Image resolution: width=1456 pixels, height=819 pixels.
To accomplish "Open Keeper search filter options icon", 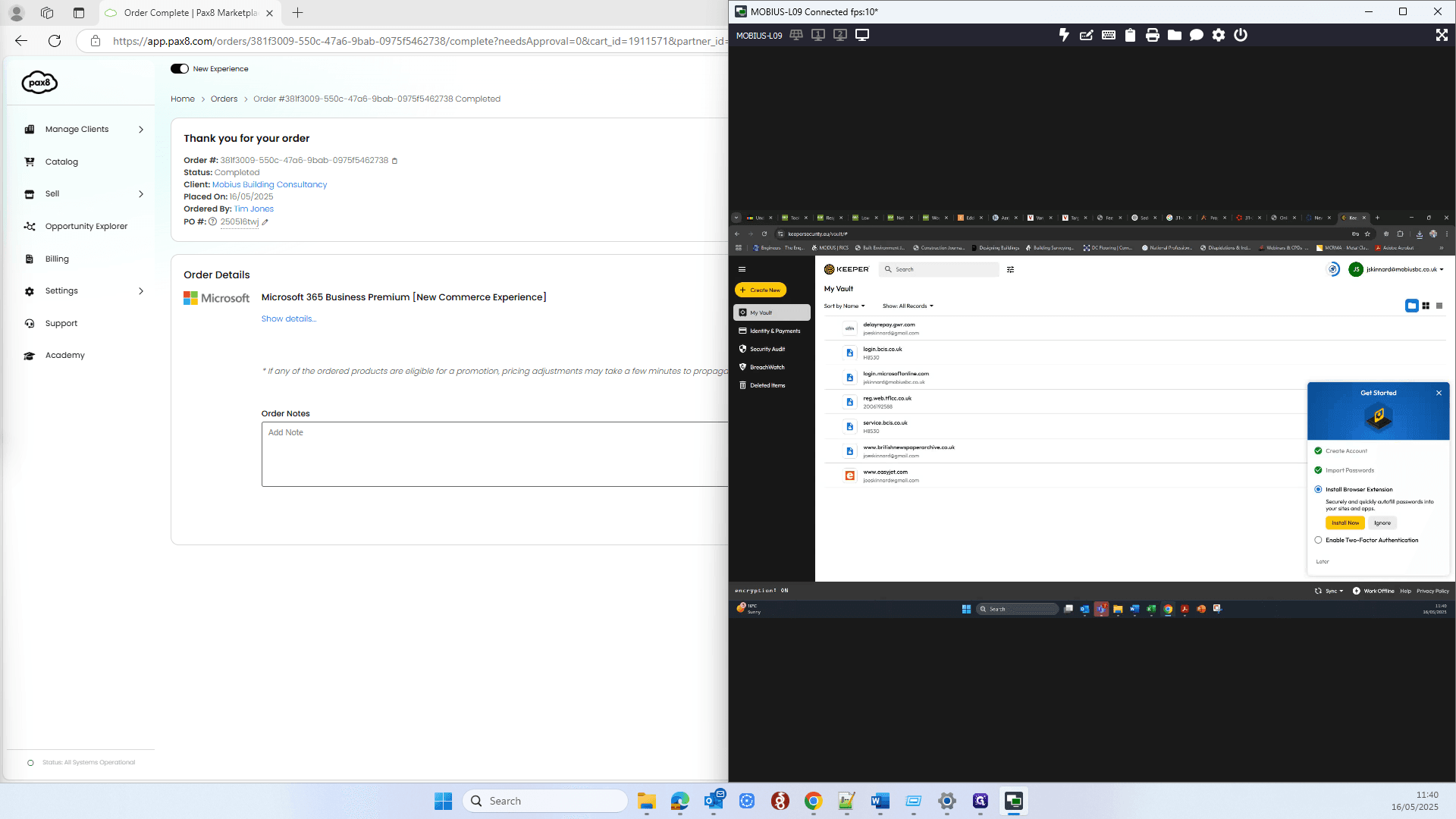I will tap(1010, 269).
